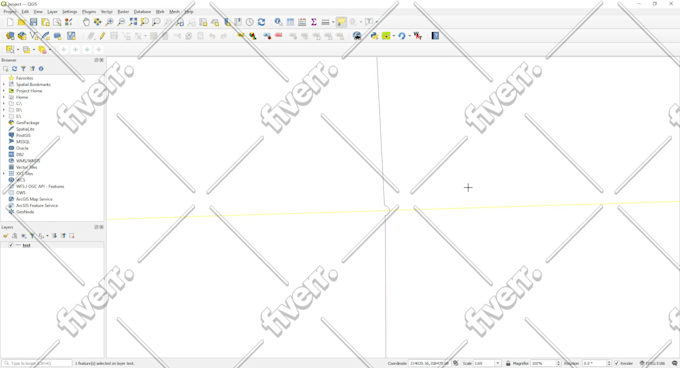Open the Python Console icon

coord(374,36)
